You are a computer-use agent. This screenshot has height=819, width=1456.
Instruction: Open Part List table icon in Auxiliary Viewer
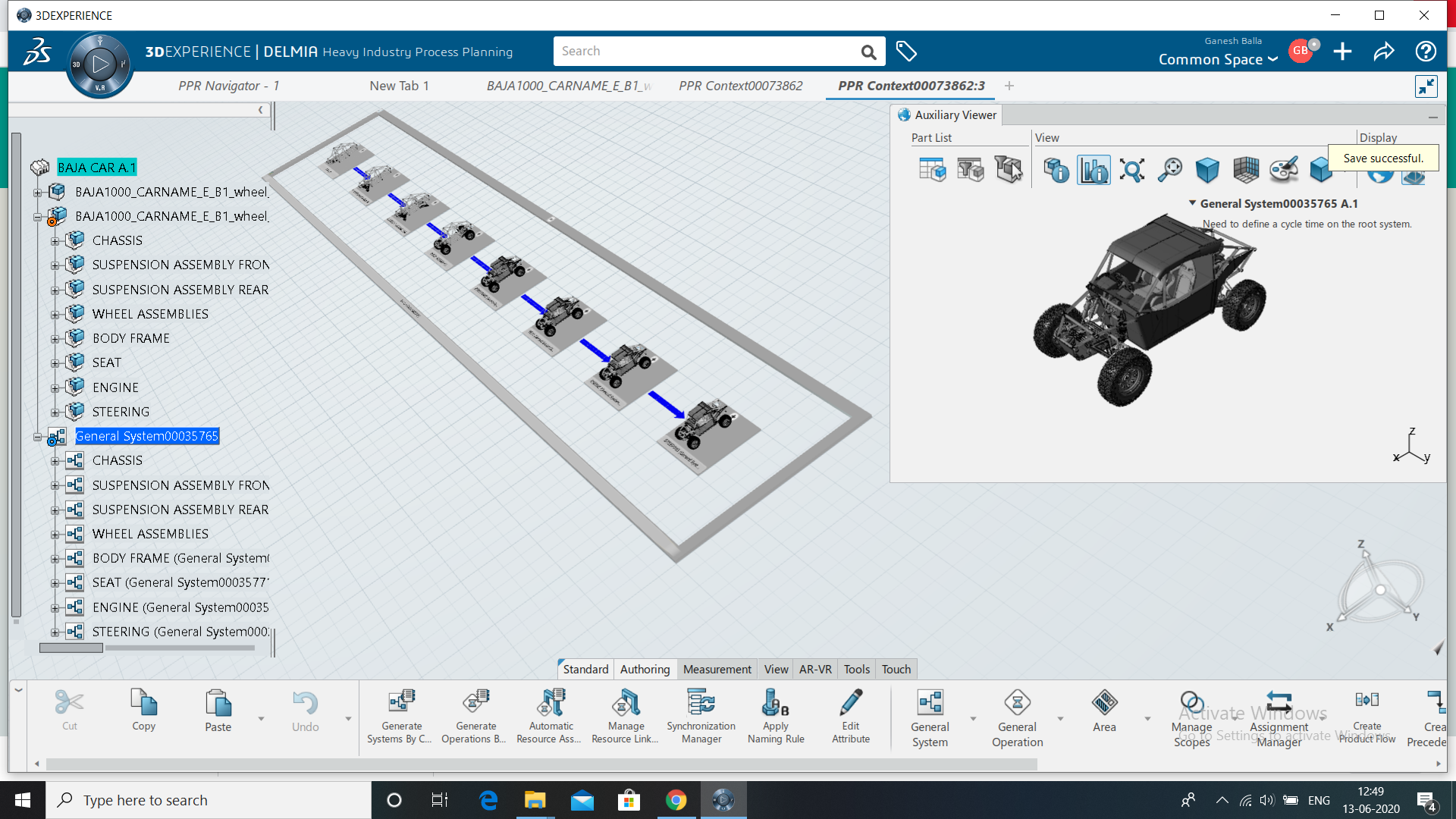(x=932, y=170)
